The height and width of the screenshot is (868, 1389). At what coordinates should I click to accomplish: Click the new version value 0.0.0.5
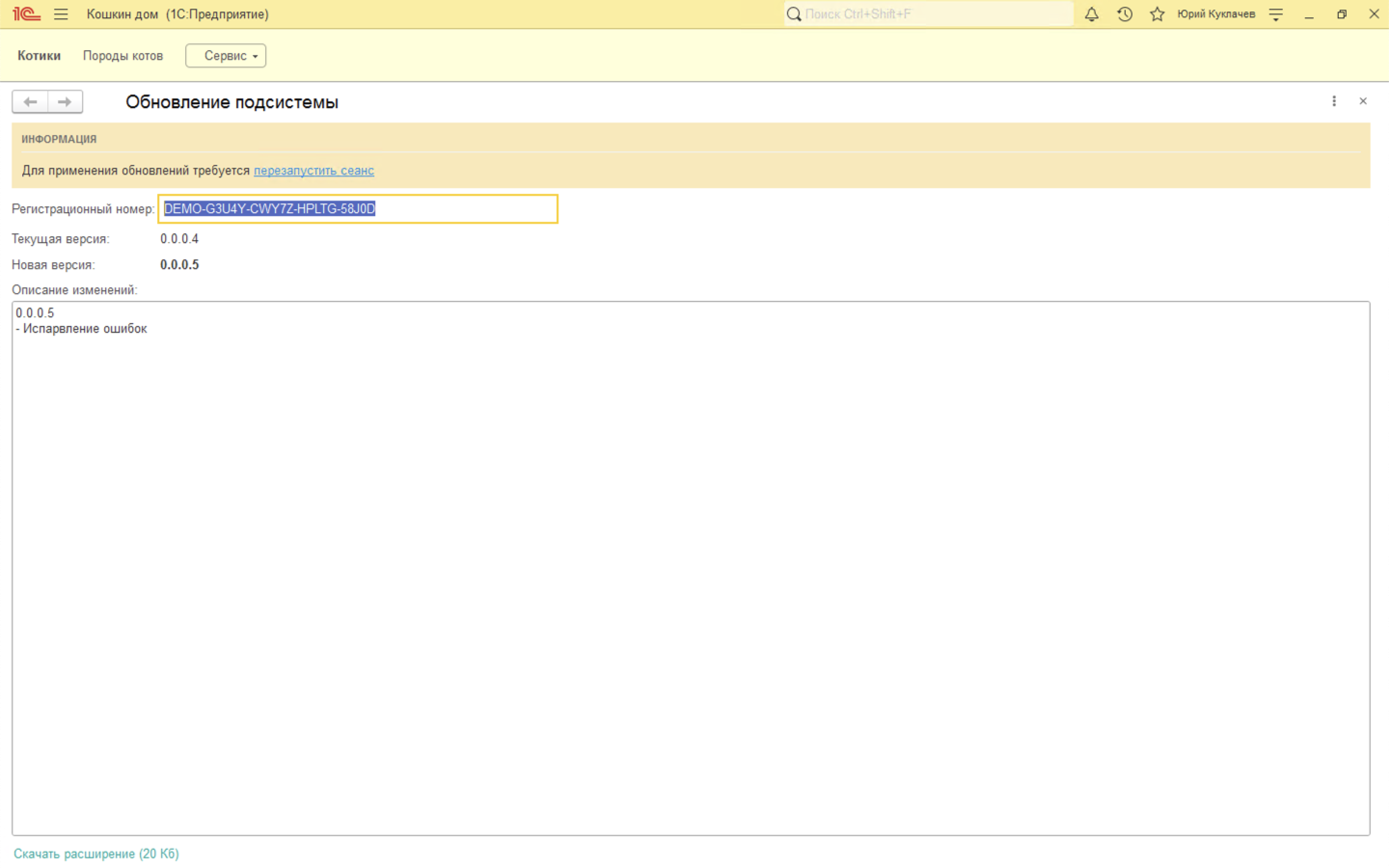179,265
